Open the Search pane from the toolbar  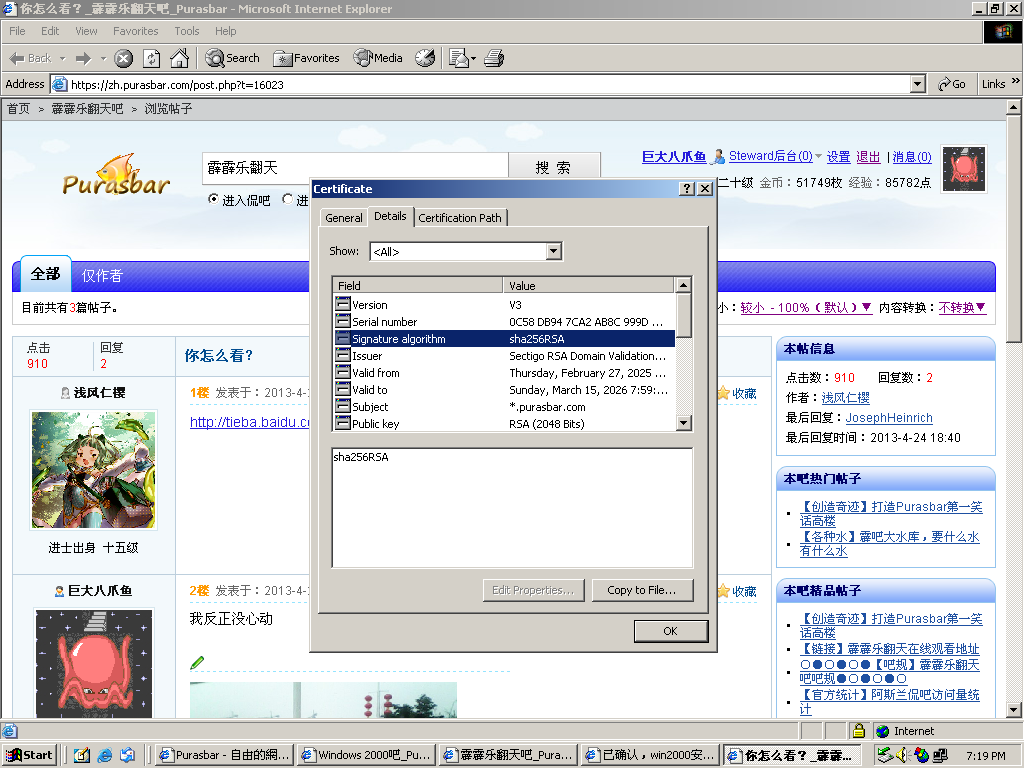point(232,58)
